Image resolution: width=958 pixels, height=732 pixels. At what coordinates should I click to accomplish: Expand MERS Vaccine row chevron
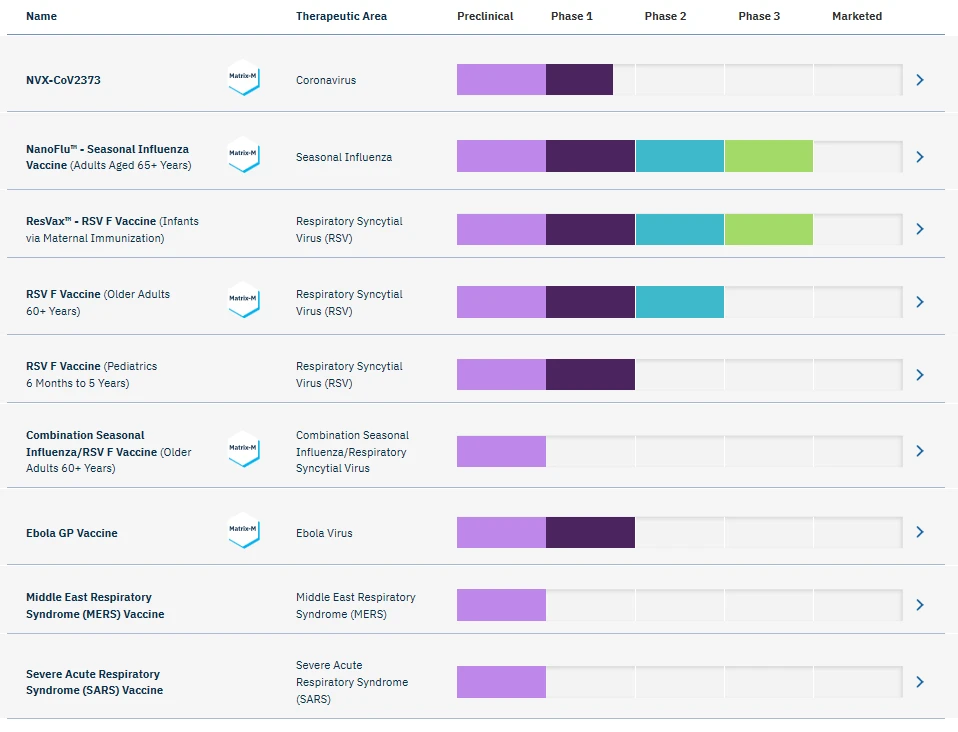pos(920,605)
